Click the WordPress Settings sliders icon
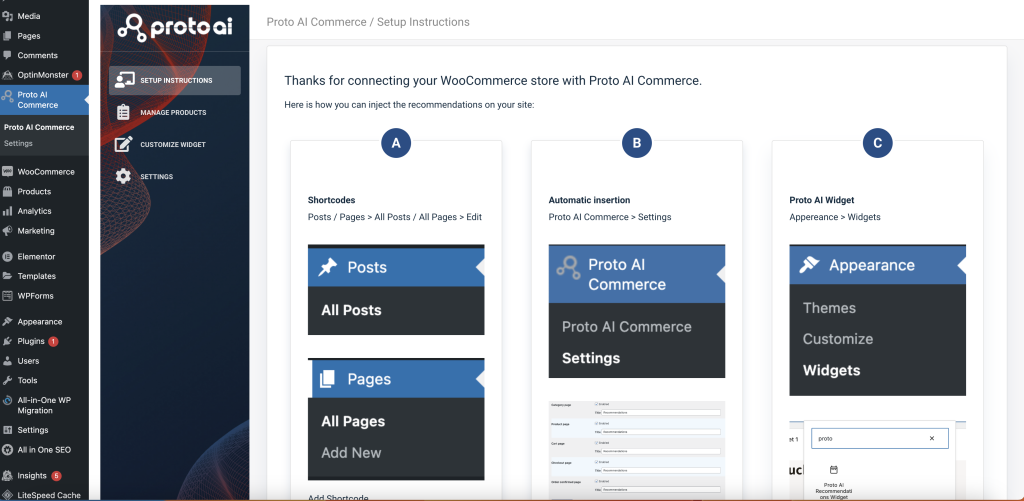Viewport: 1024px width, 501px height. click(7, 430)
